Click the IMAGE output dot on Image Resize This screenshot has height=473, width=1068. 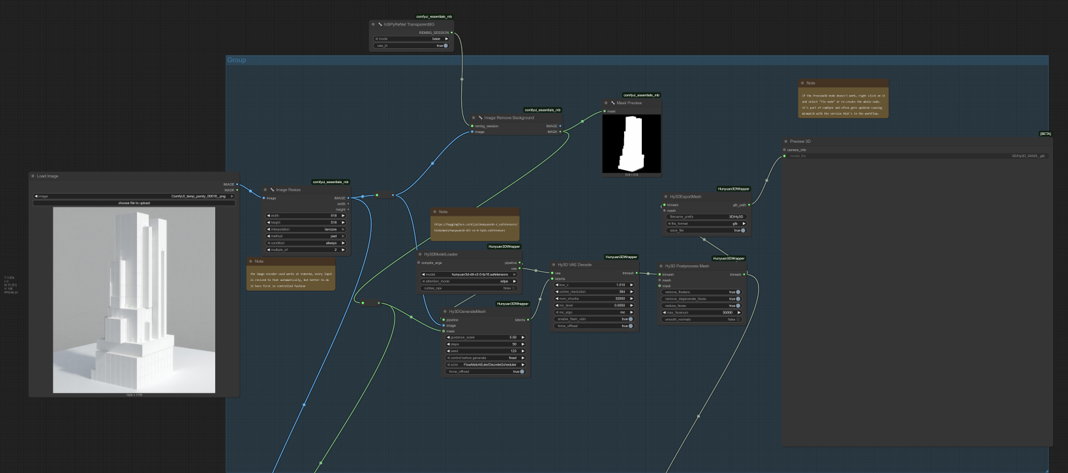[348, 198]
